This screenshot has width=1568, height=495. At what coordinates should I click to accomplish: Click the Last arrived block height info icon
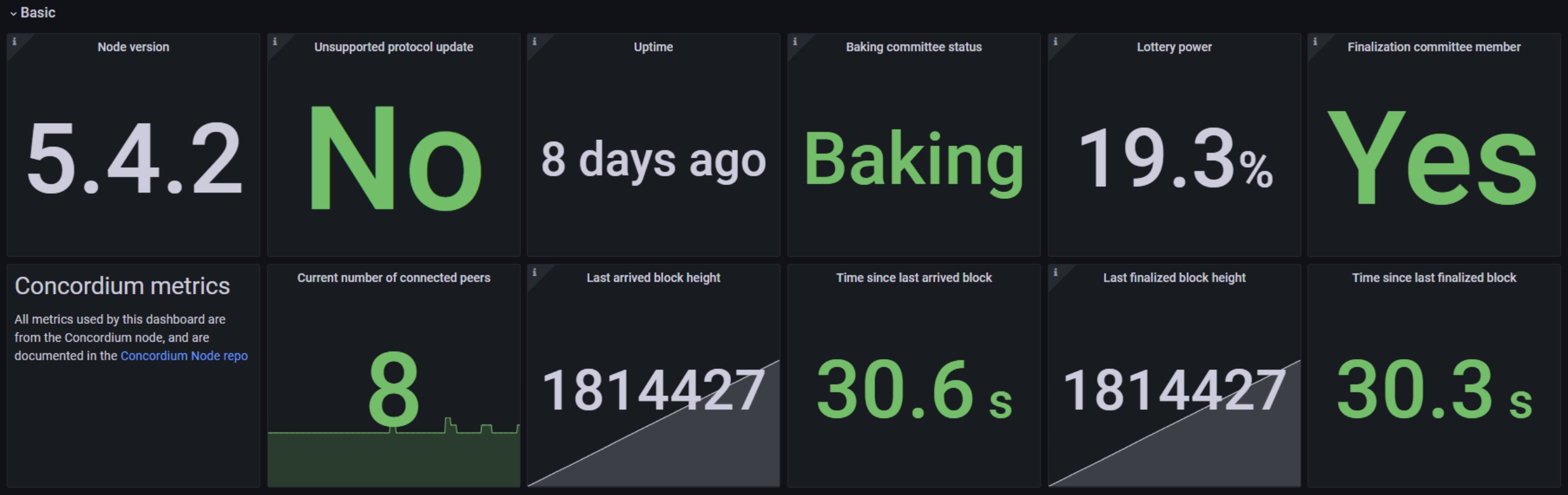[534, 272]
